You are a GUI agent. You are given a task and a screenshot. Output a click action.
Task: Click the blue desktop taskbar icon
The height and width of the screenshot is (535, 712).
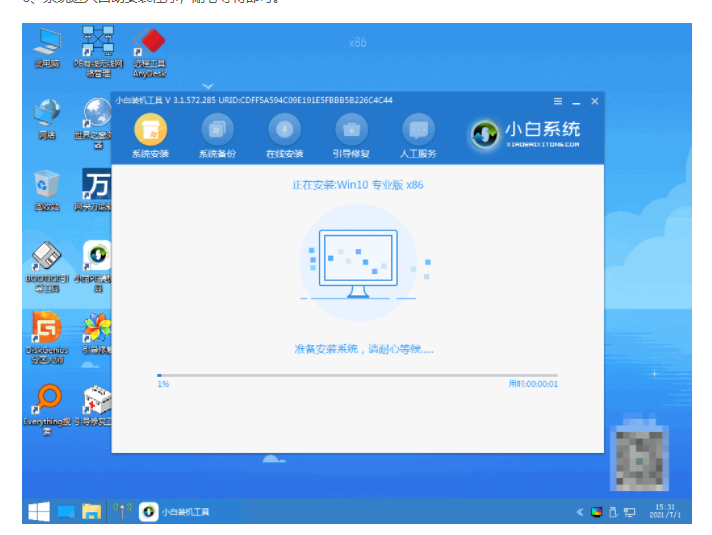point(66,512)
